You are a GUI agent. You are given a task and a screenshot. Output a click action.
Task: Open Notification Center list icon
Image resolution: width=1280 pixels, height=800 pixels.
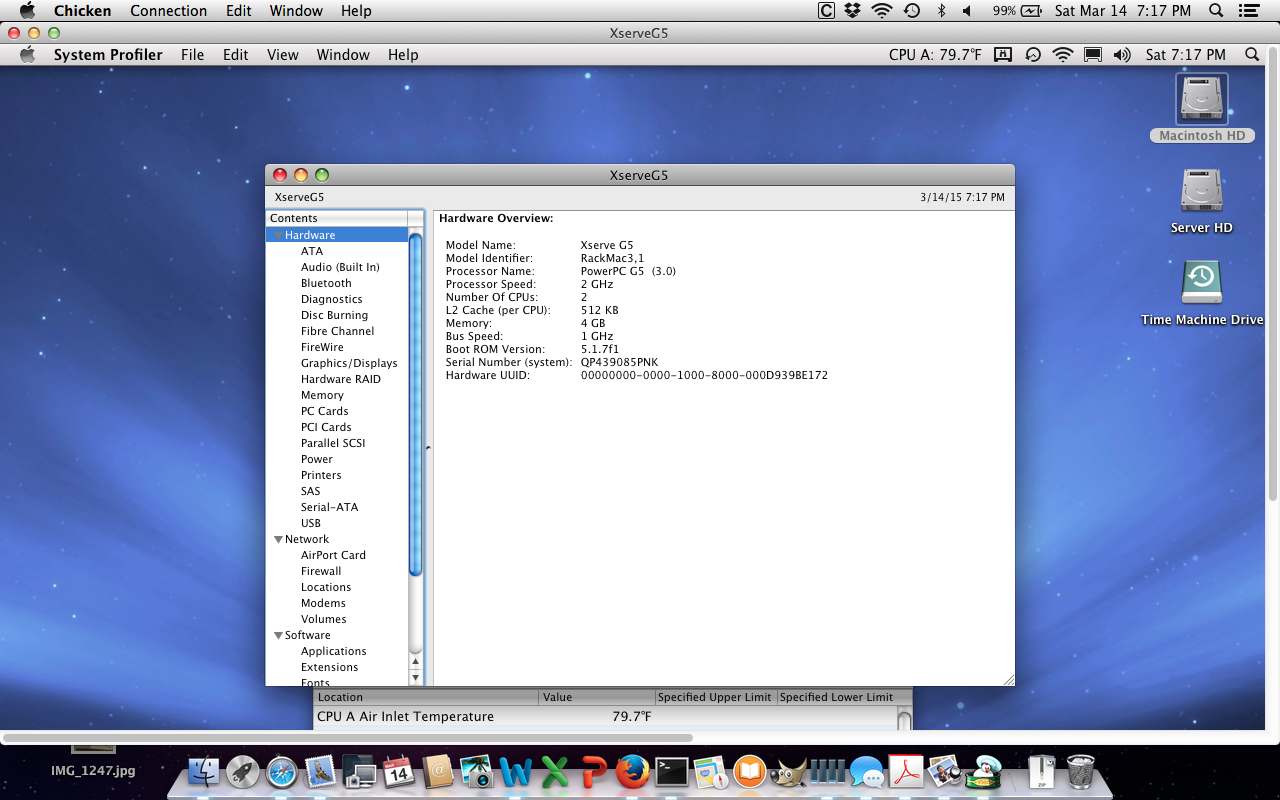point(1247,11)
